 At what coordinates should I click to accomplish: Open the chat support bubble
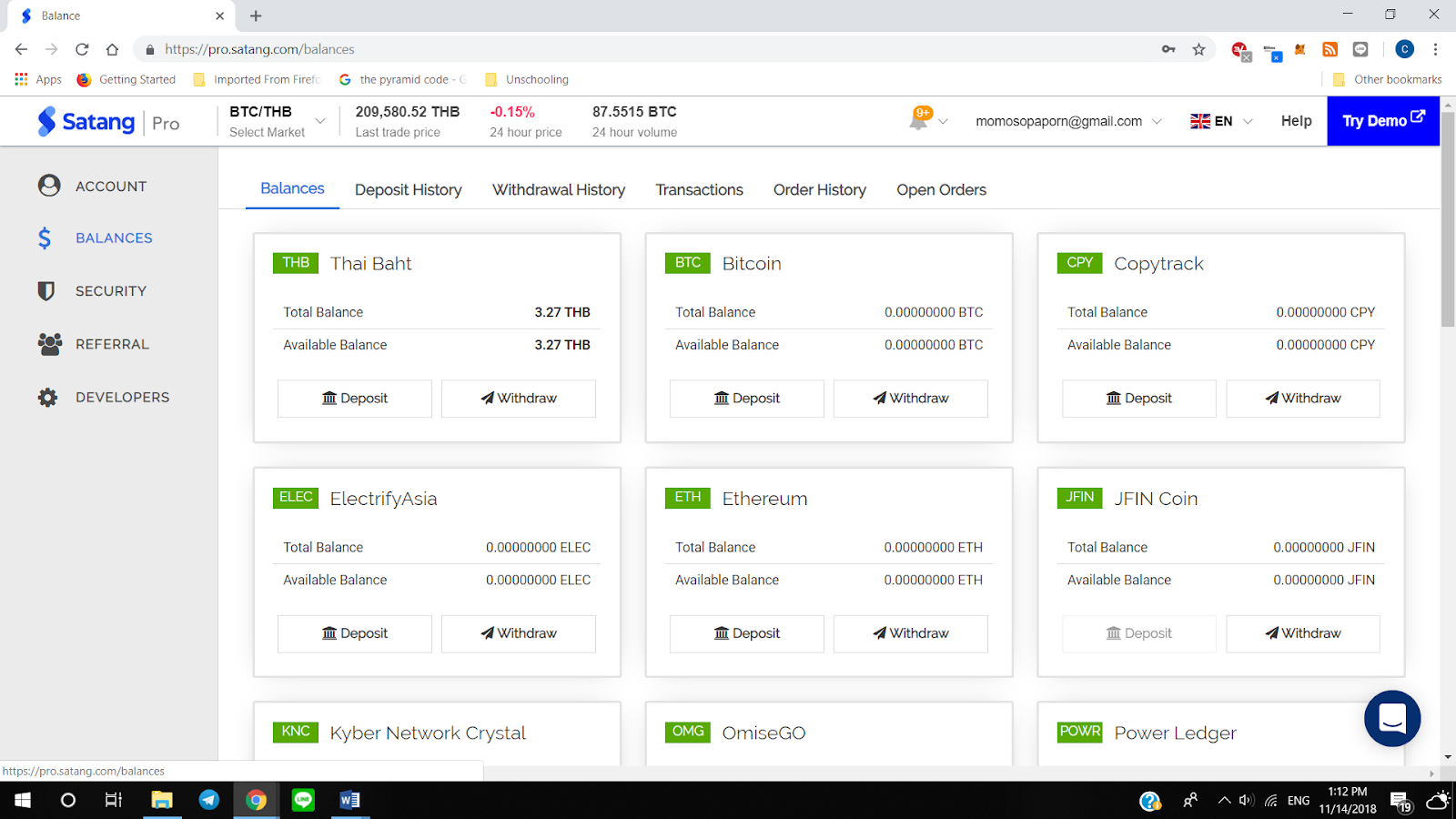pos(1392,718)
